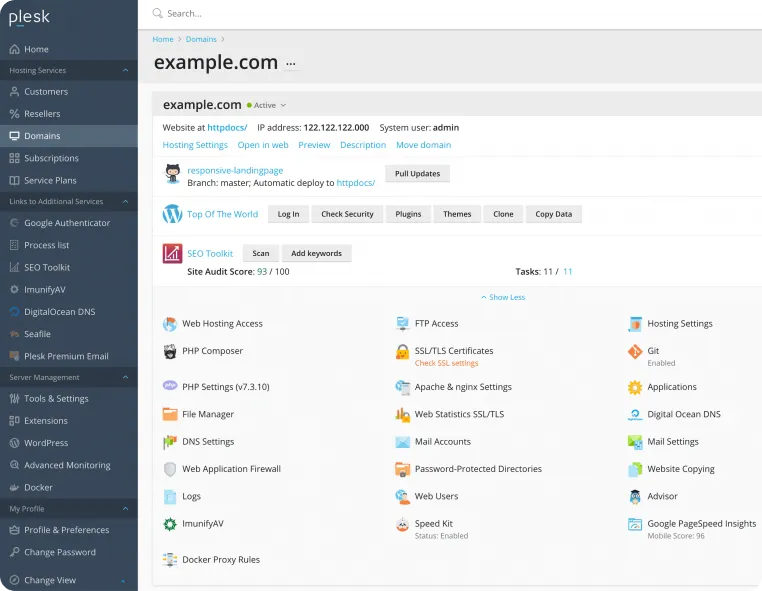Open Customers in the sidebar
Viewport: 762px width, 591px height.
point(46,92)
